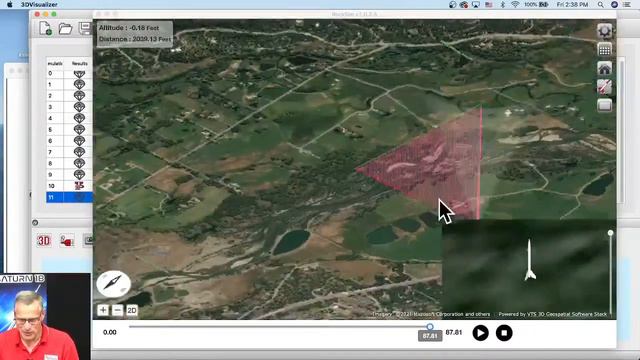Select simulation row 6
Image resolution: width=640 pixels, height=360 pixels.
[69, 141]
